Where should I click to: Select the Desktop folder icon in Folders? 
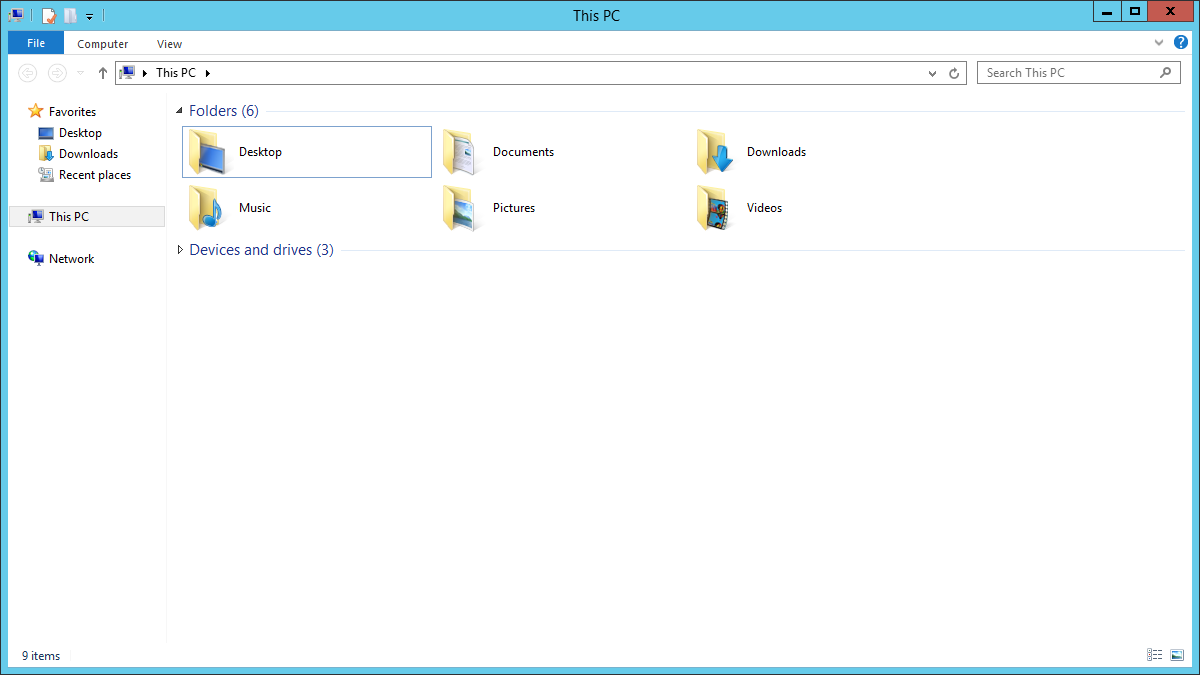[209, 152]
